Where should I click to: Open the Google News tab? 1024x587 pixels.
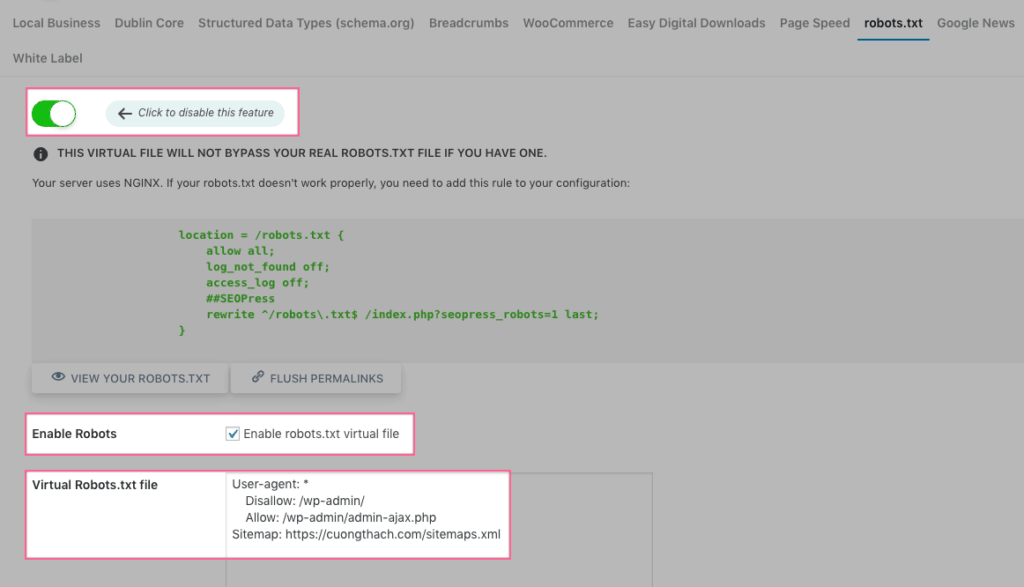(x=976, y=23)
